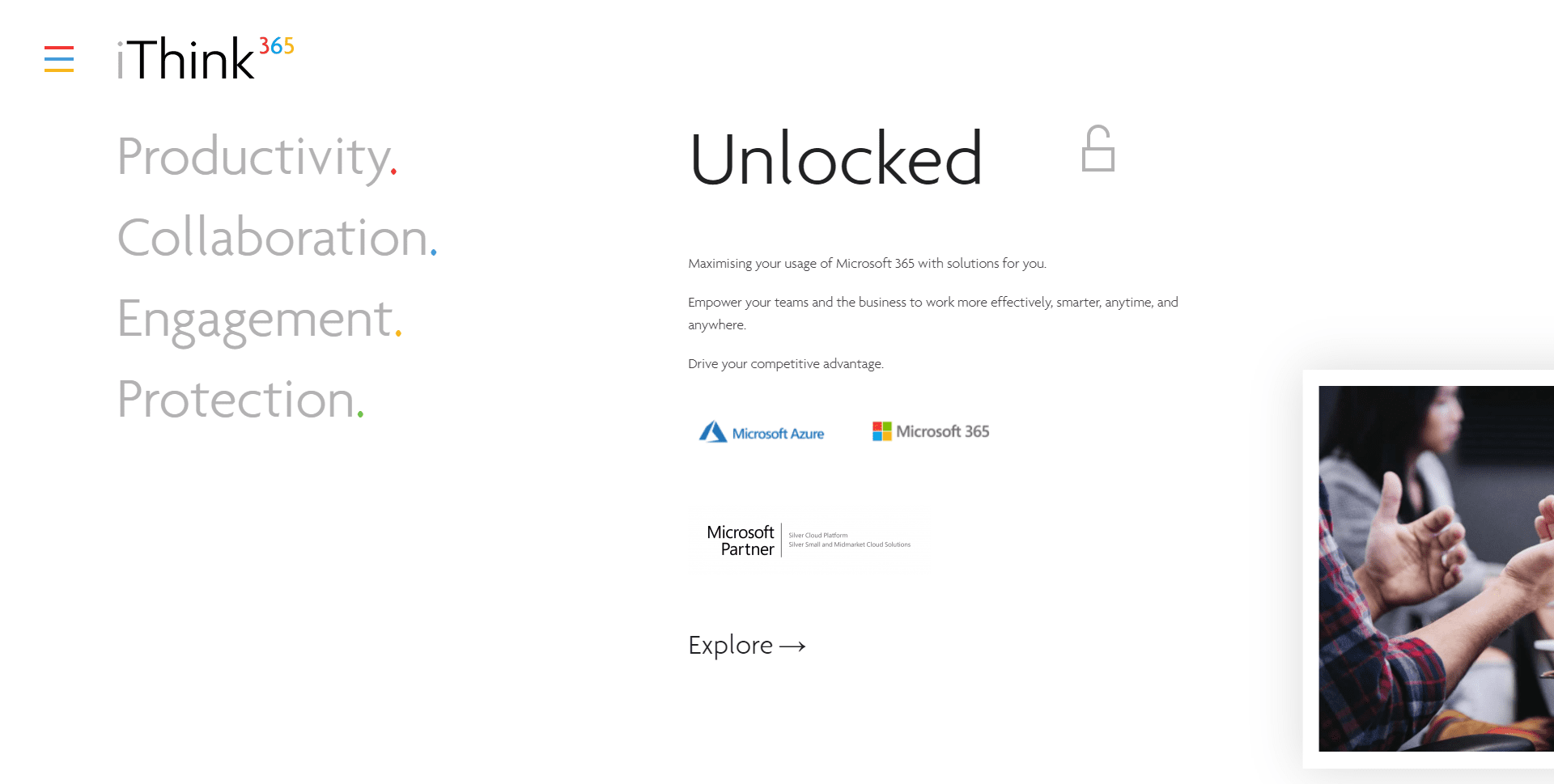Click the blue dot after Collaboration

434,252
